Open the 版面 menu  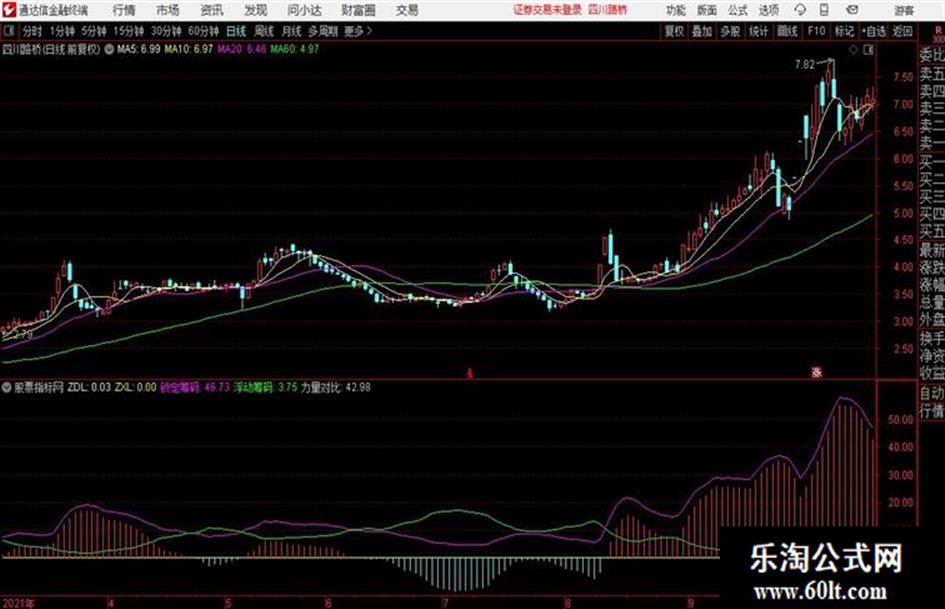pyautogui.click(x=706, y=10)
